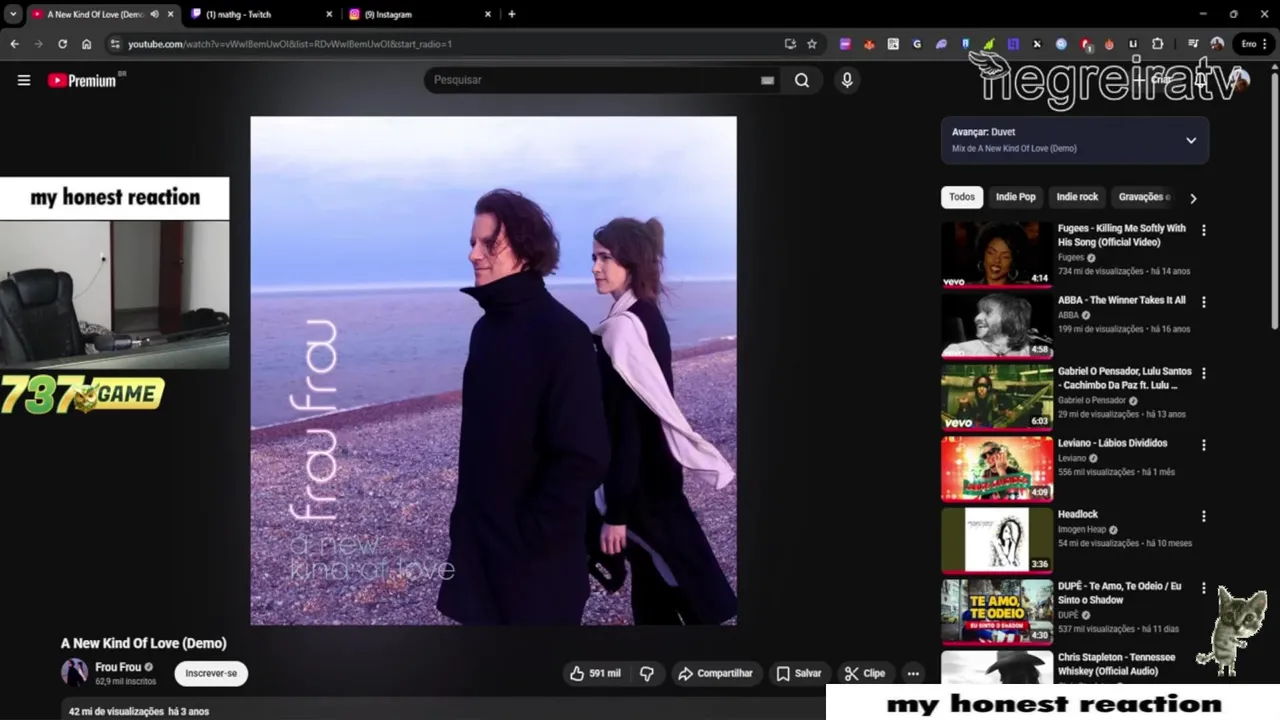Click the search magnifier button
1280x720 pixels.
pyautogui.click(x=802, y=80)
